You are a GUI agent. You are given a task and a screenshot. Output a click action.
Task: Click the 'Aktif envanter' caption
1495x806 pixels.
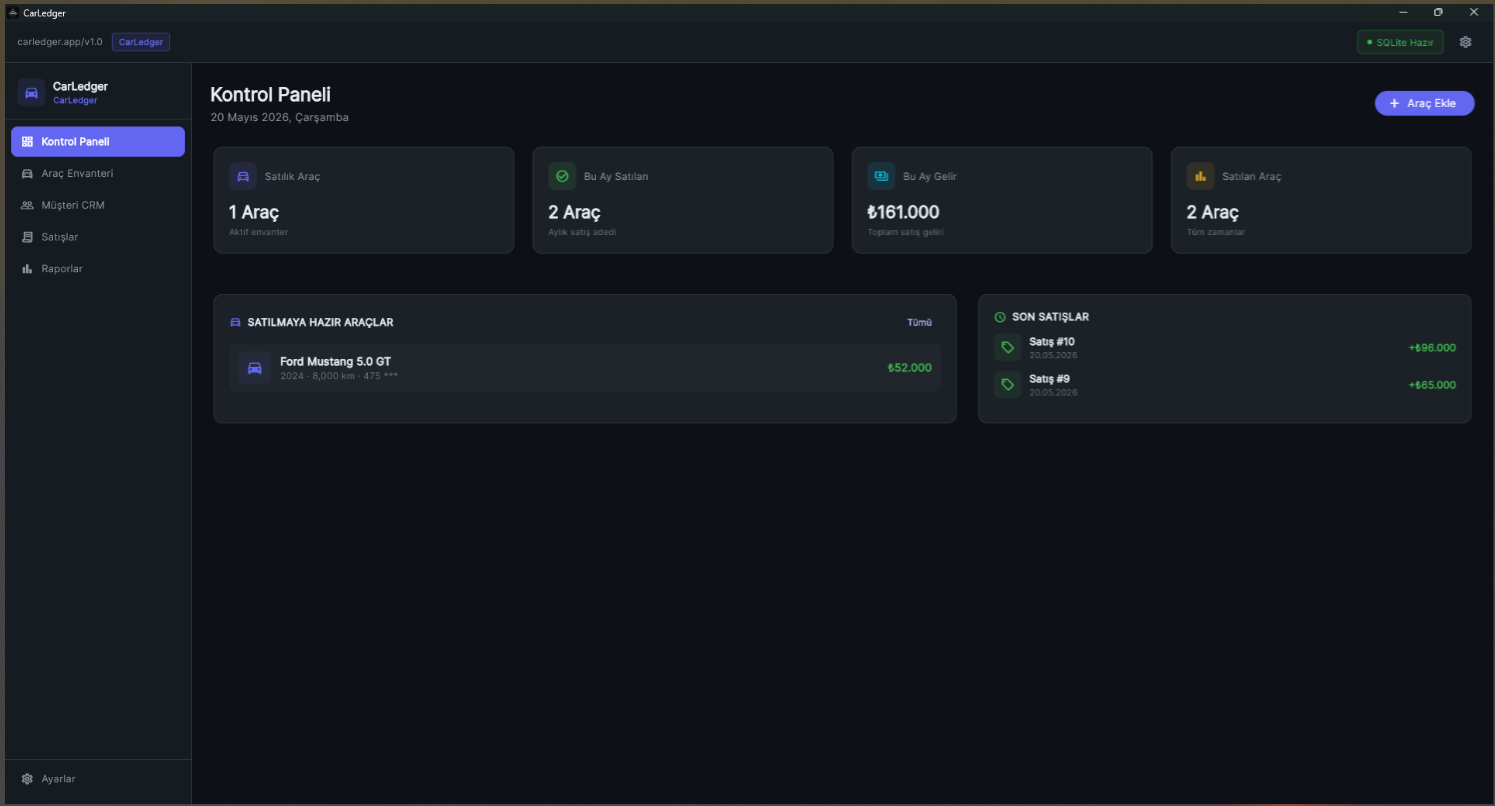(x=258, y=232)
